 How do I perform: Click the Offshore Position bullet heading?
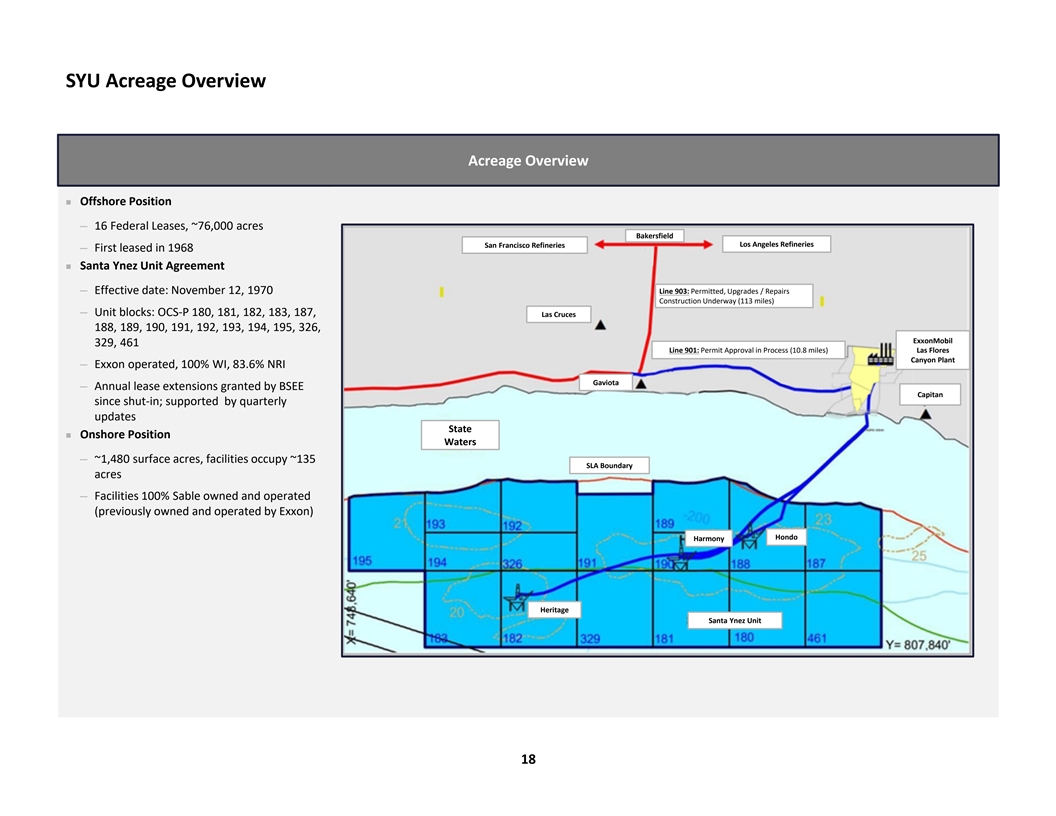click(125, 201)
